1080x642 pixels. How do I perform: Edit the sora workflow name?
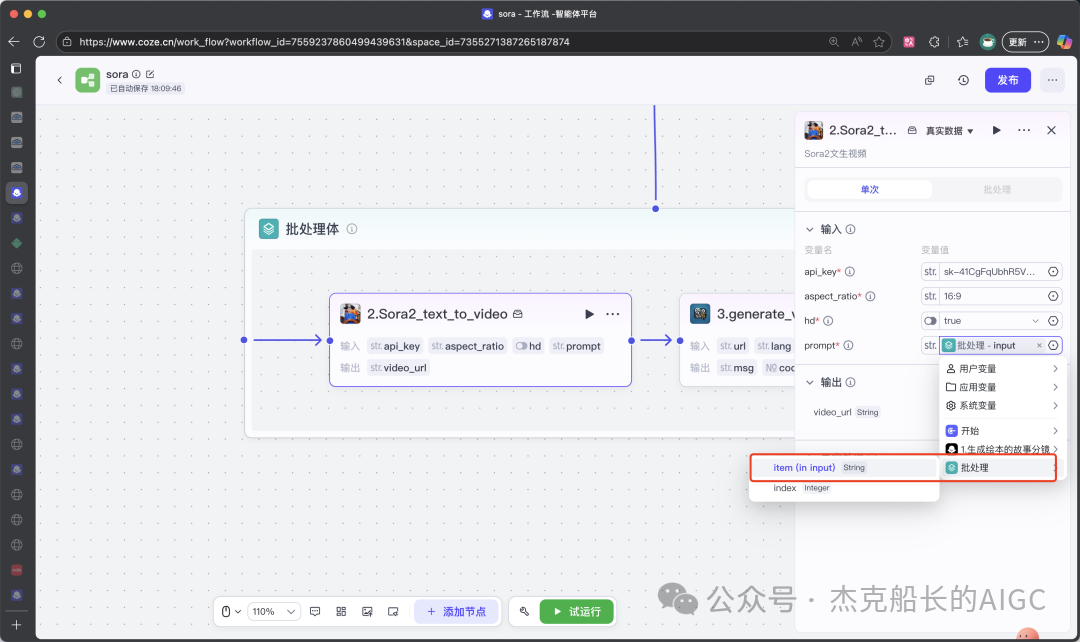[x=150, y=74]
